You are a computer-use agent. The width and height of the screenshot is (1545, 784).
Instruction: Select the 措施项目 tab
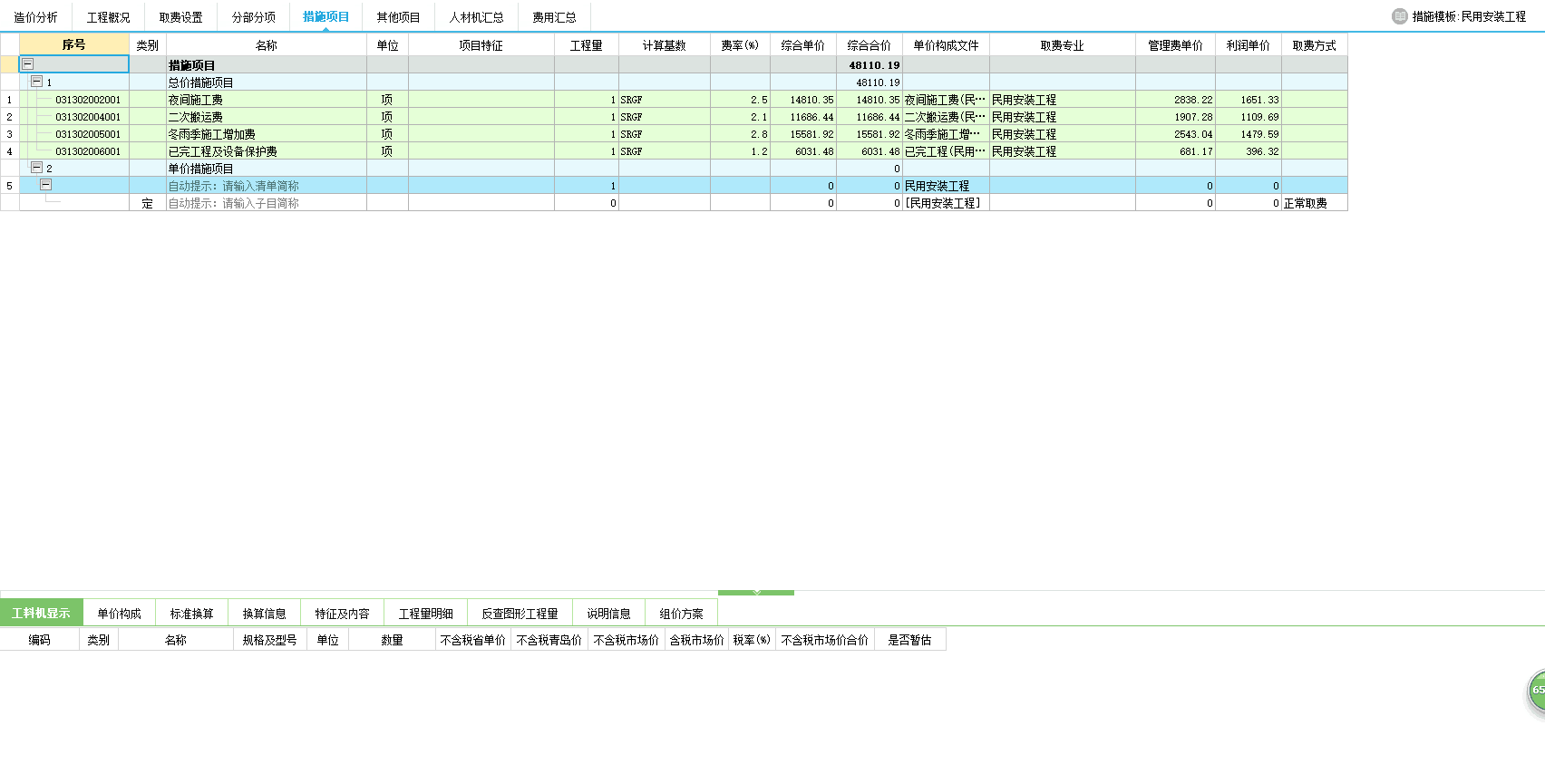click(326, 17)
